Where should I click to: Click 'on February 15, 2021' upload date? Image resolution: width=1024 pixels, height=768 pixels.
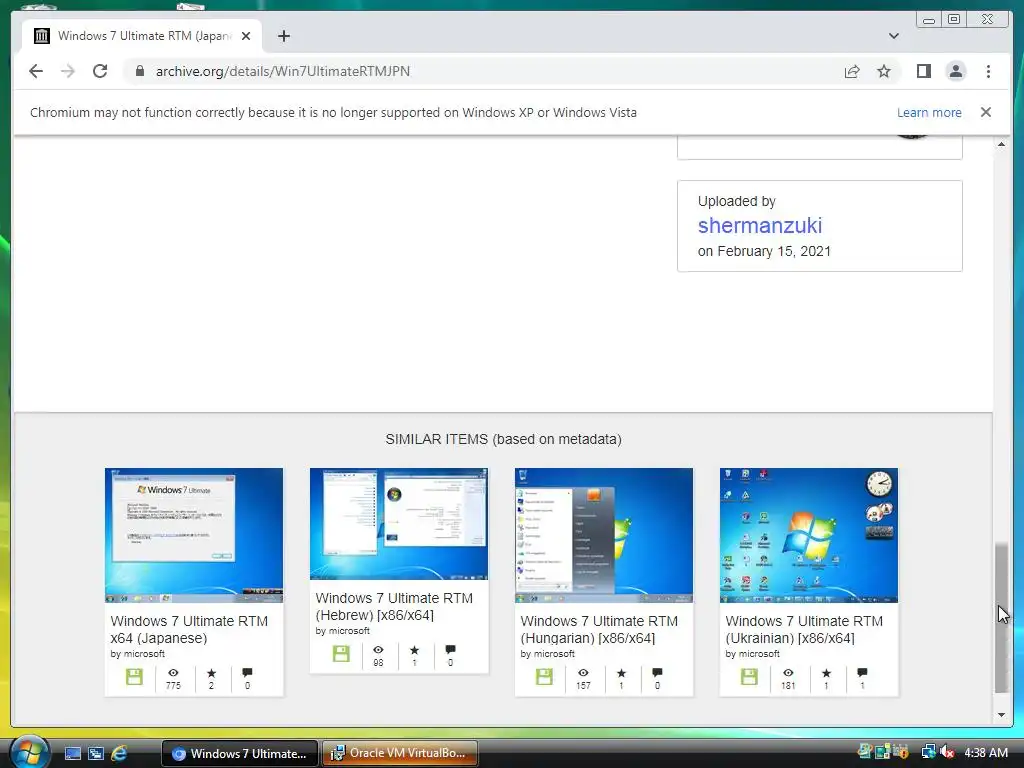coord(764,251)
